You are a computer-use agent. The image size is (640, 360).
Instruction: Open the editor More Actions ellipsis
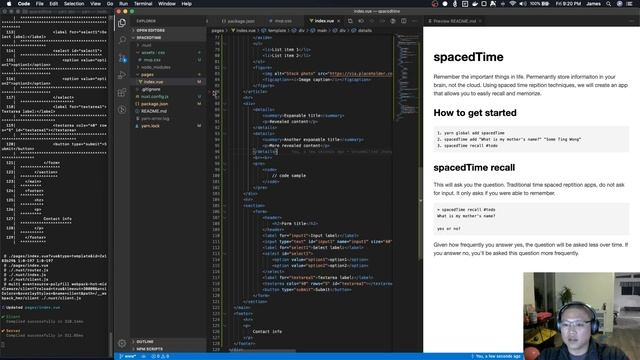pyautogui.click(x=414, y=21)
